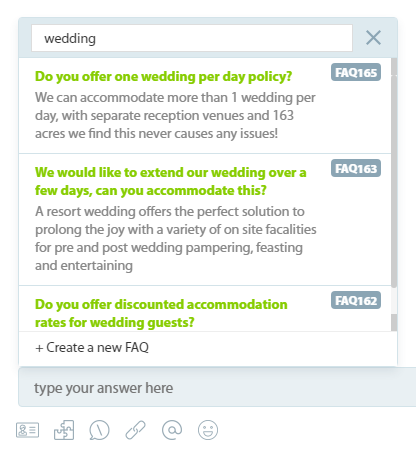The image size is (416, 454).
Task: Select the FAQ162 badge
Action: (x=356, y=300)
